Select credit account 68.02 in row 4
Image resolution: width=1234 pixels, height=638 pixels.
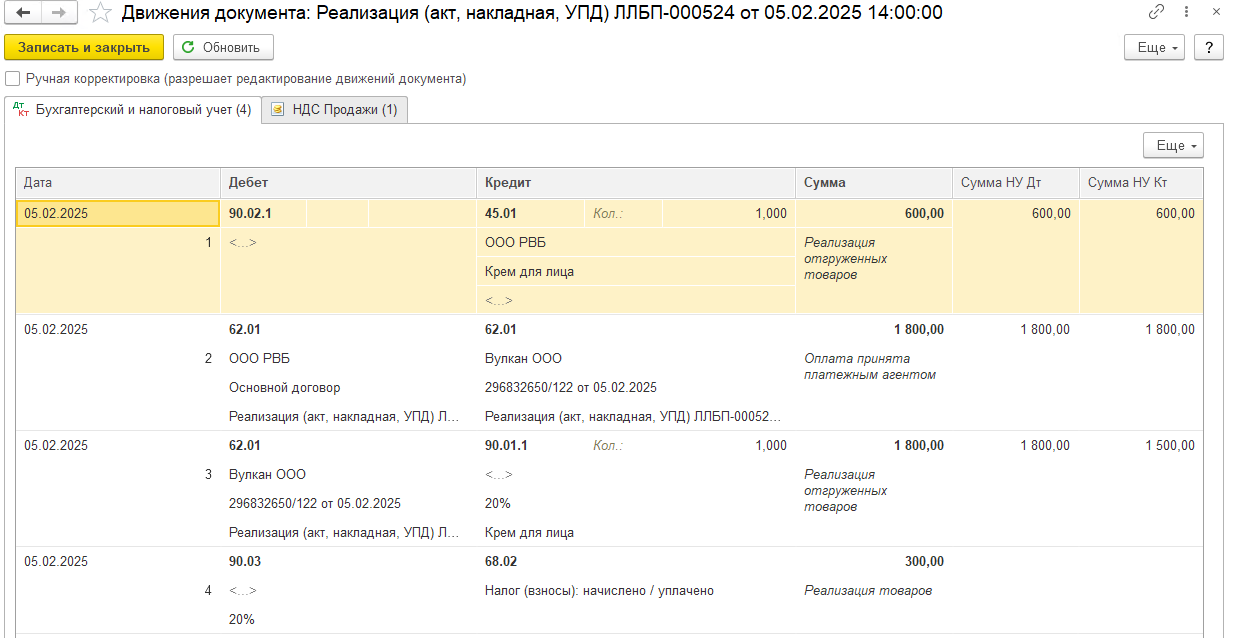pos(501,561)
